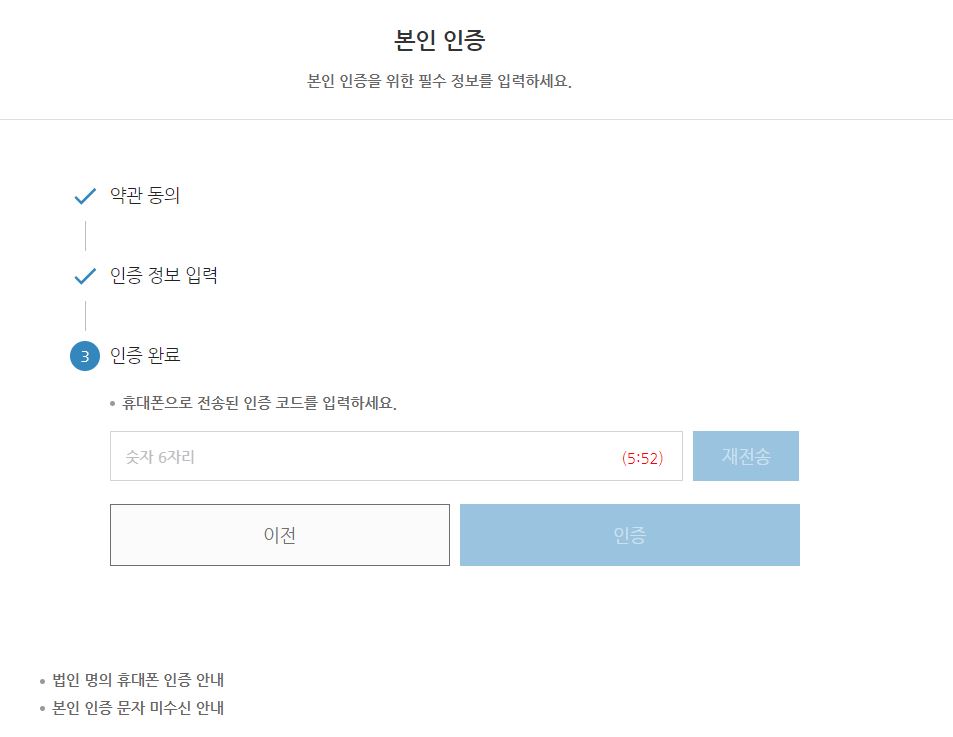Click the 재전송 resend button
Viewport: 953px width, 737px height.
[746, 456]
